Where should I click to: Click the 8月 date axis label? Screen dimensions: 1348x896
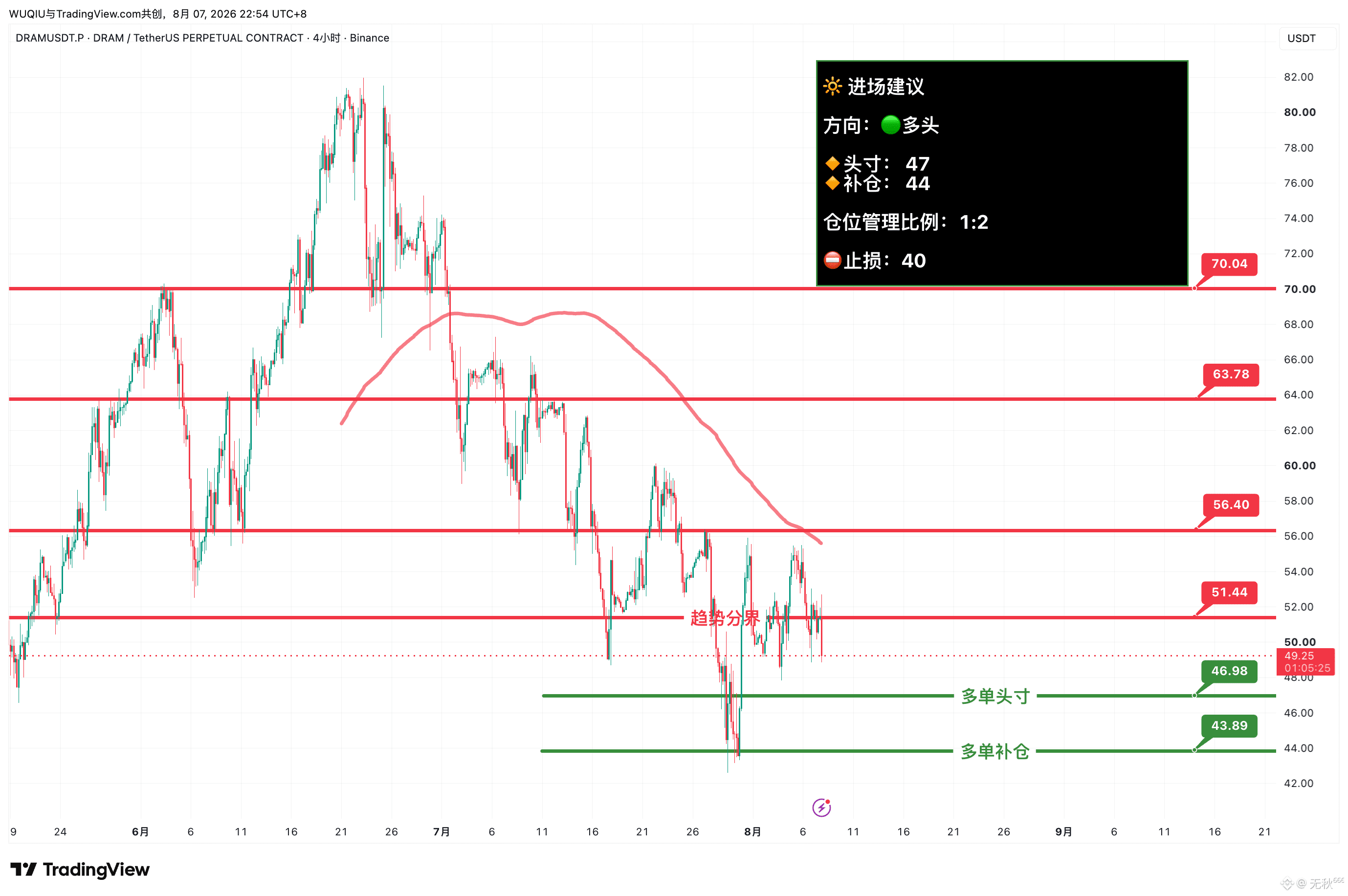pos(752,832)
